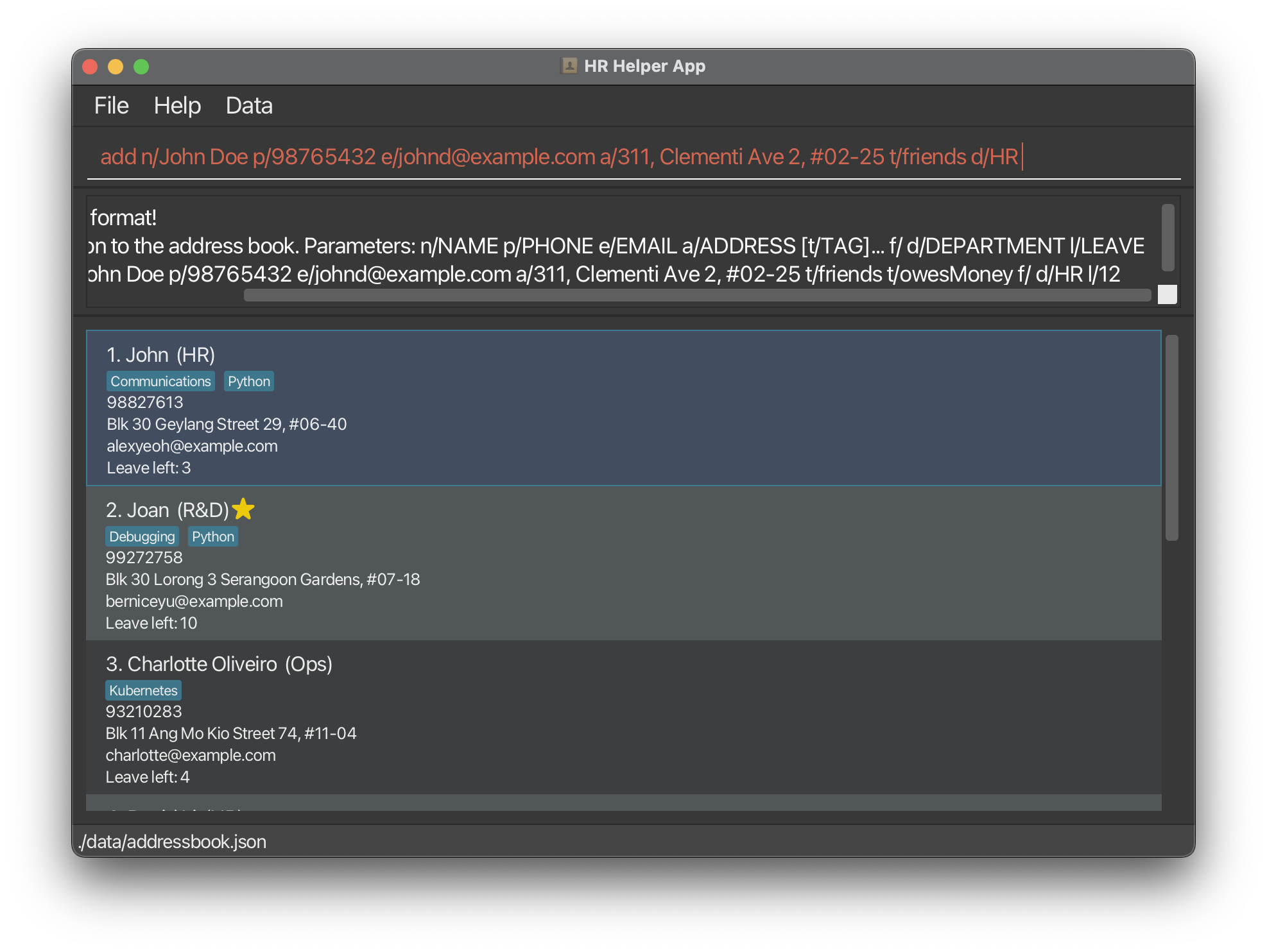The height and width of the screenshot is (952, 1267).
Task: Click the HR Helper App title icon
Action: (x=569, y=66)
